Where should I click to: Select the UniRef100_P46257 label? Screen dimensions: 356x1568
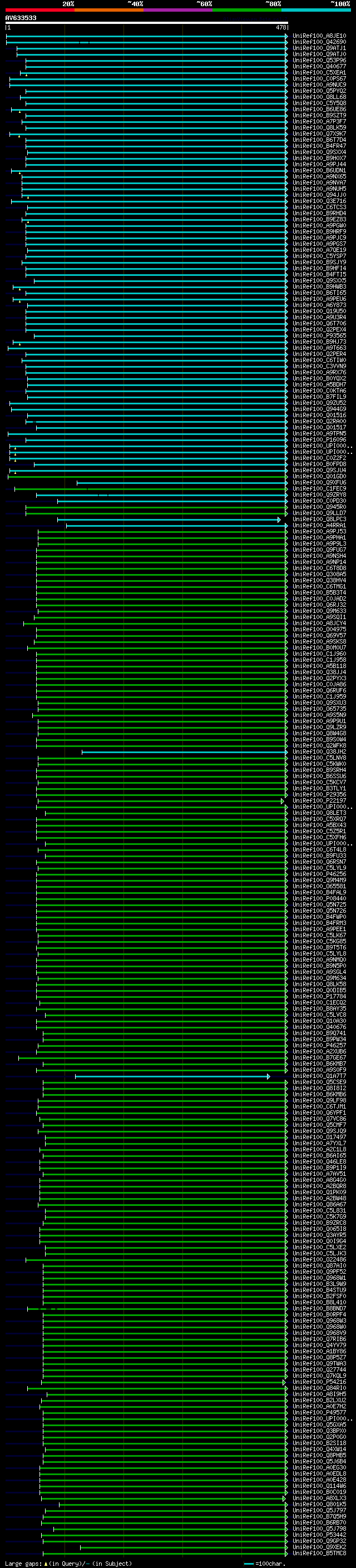(319, 1045)
